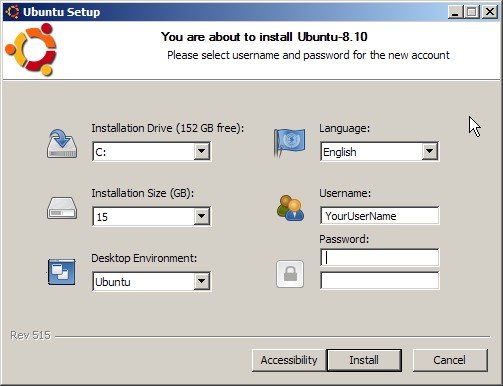Screen dimensions: 503x386
Task: Click the installation drive disk icon
Action: click(62, 144)
